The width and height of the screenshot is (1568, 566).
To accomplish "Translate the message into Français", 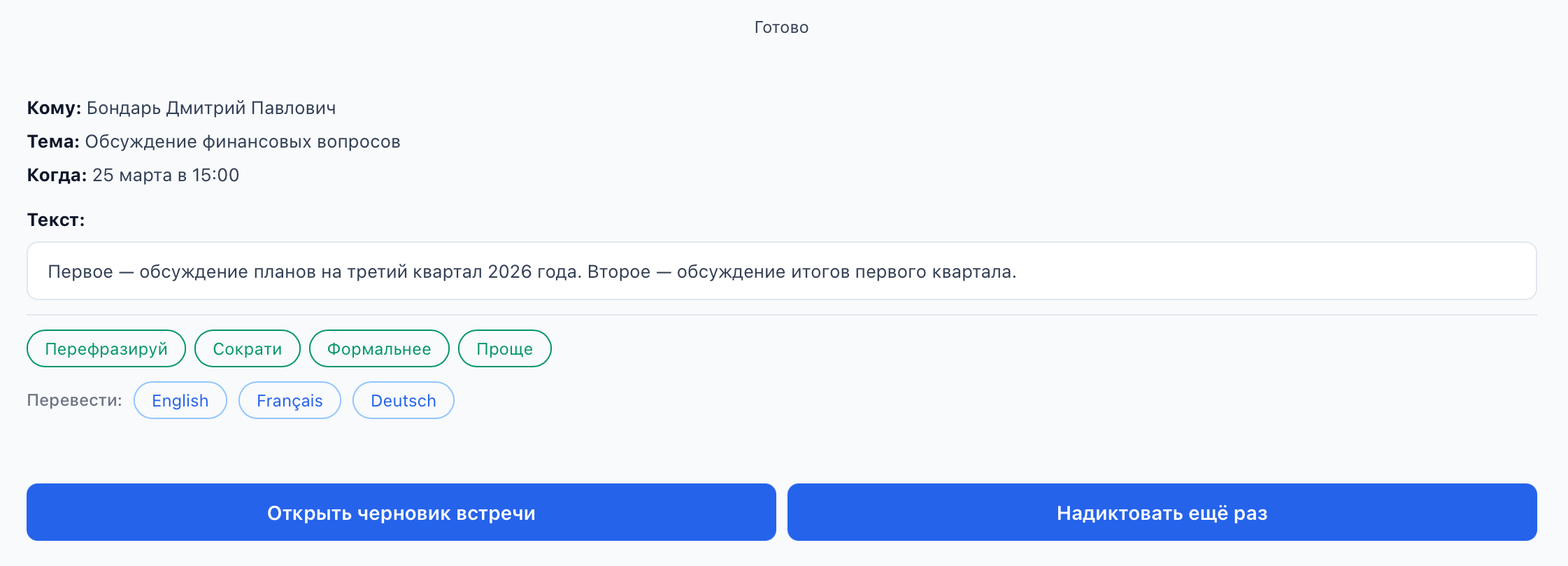I will pyautogui.click(x=290, y=400).
